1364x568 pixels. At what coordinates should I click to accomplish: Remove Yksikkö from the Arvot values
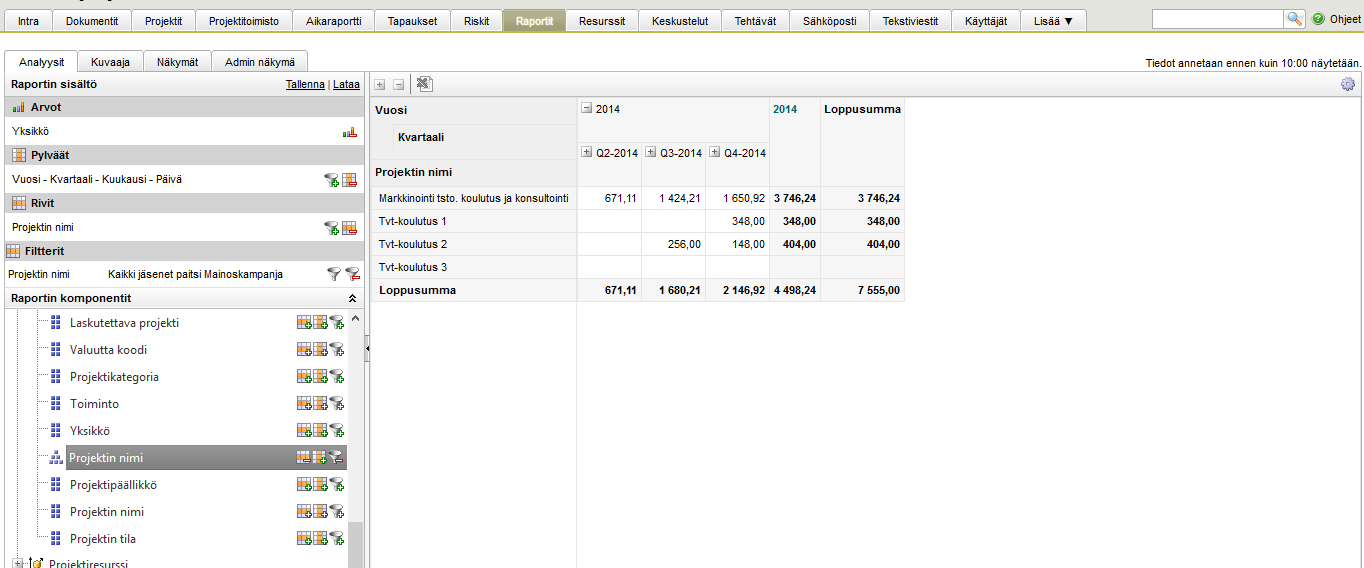click(350, 132)
